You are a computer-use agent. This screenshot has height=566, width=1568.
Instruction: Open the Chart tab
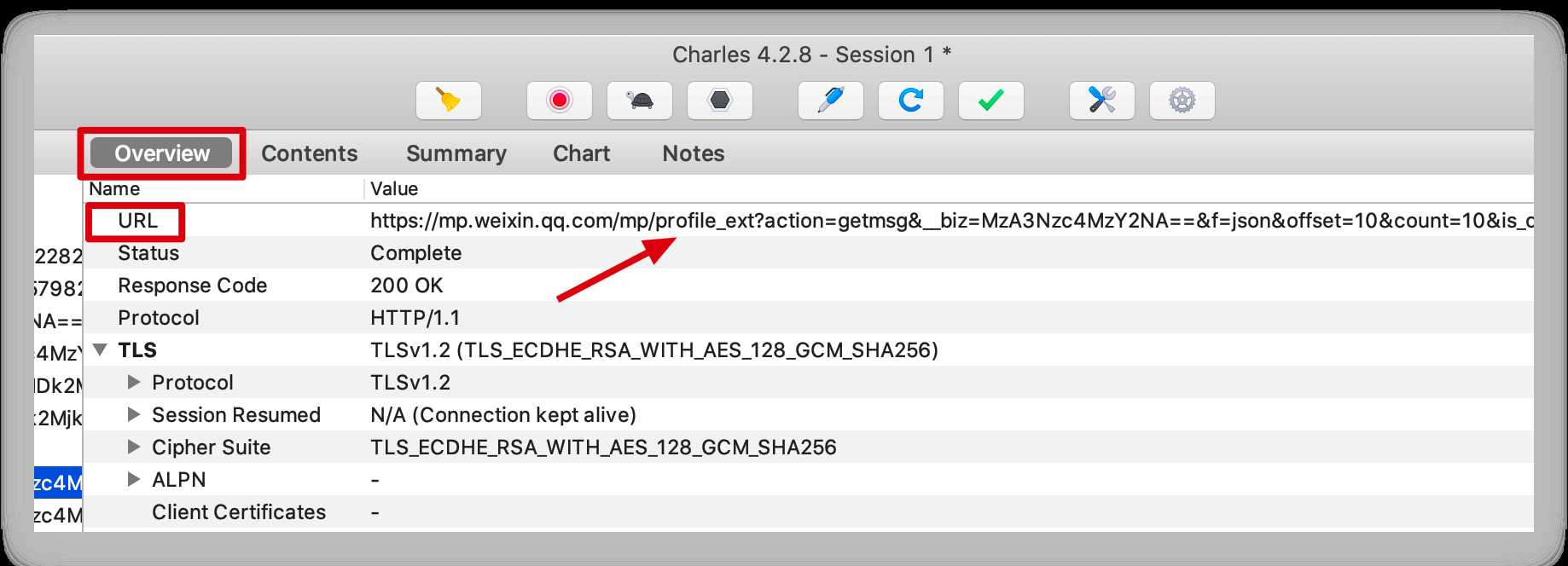click(x=582, y=153)
